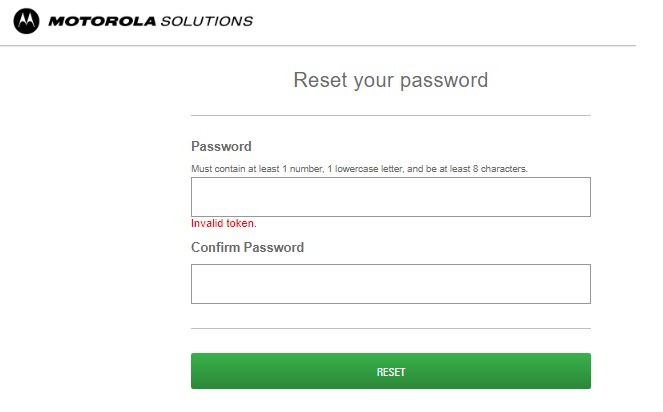Viewport: 663px width, 412px height.
Task: Click the divider line above the RESET button
Action: pyautogui.click(x=391, y=328)
